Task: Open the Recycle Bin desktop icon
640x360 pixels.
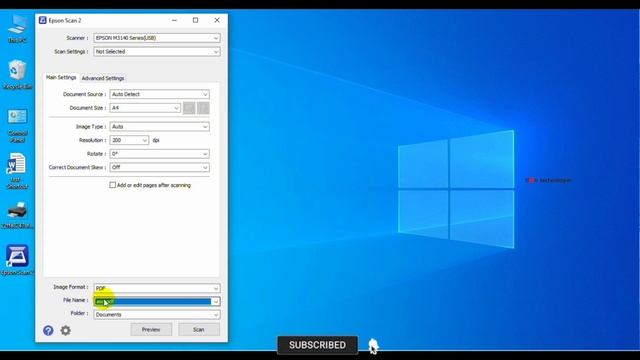Action: point(17,74)
